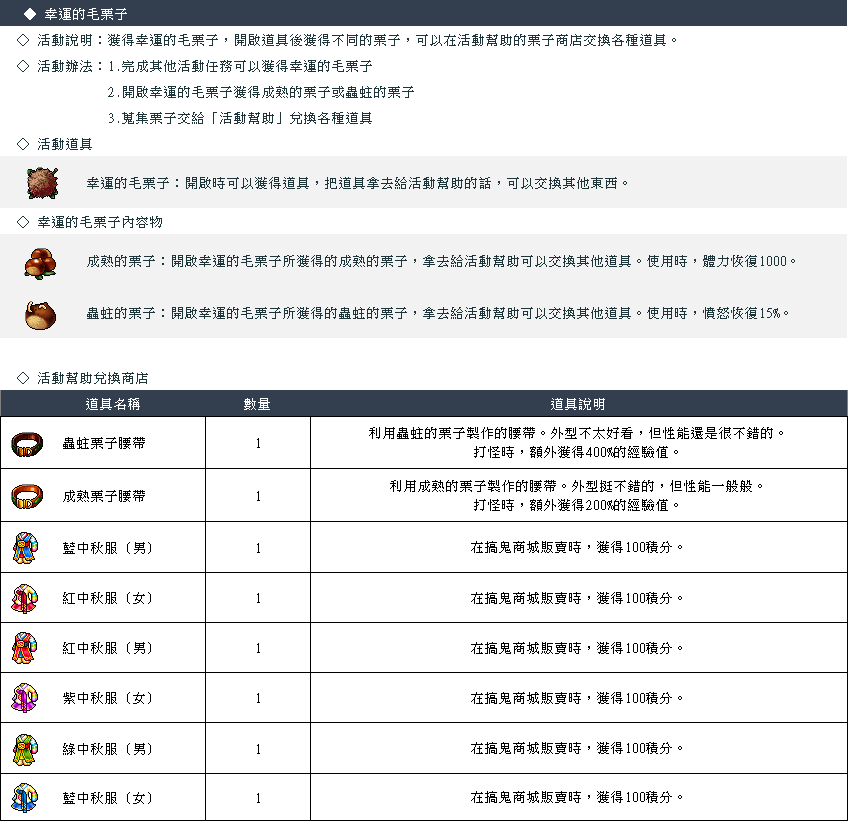
Task: Click the 蟲蛀的栗子 worm-eaten chestnut icon
Action: click(41, 315)
